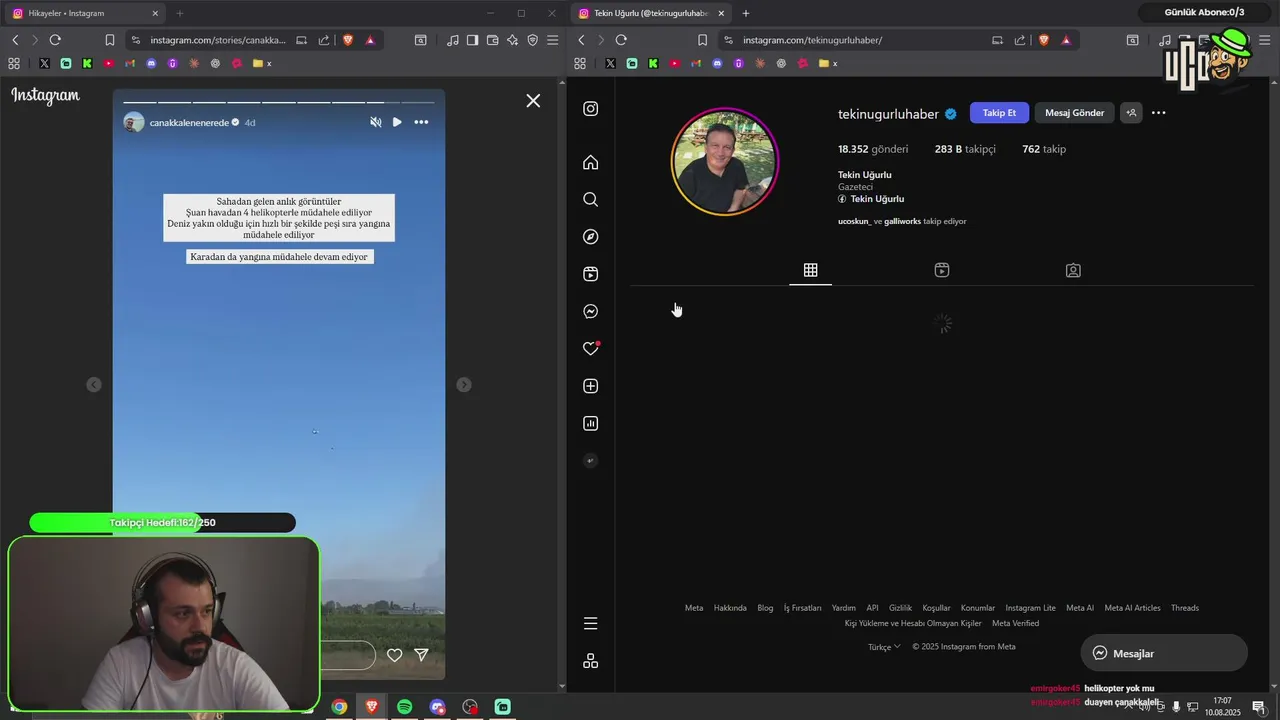Open Instagram Home in right window sidebar

click(591, 162)
